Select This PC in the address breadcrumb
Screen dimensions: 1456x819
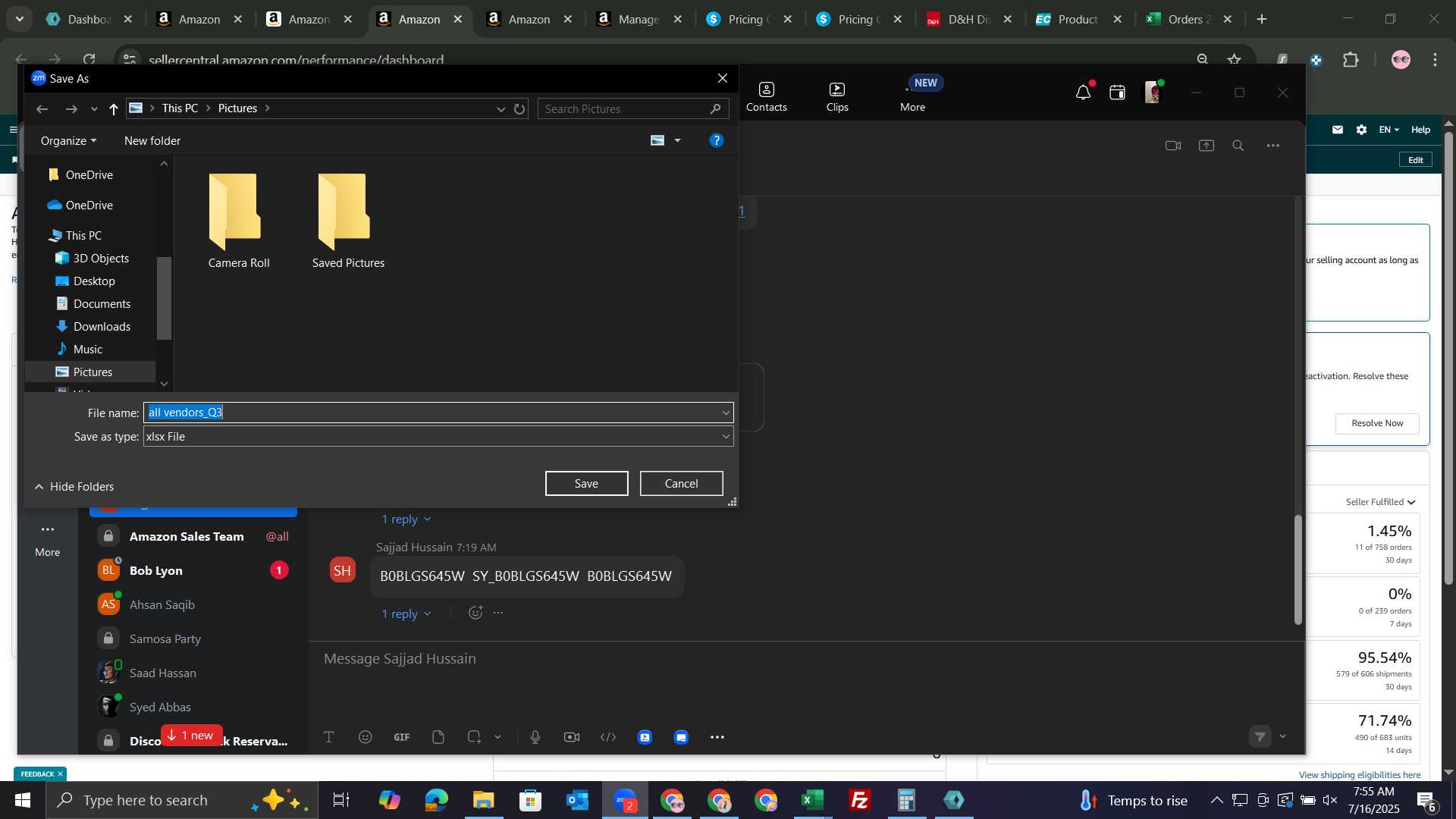tap(180, 108)
